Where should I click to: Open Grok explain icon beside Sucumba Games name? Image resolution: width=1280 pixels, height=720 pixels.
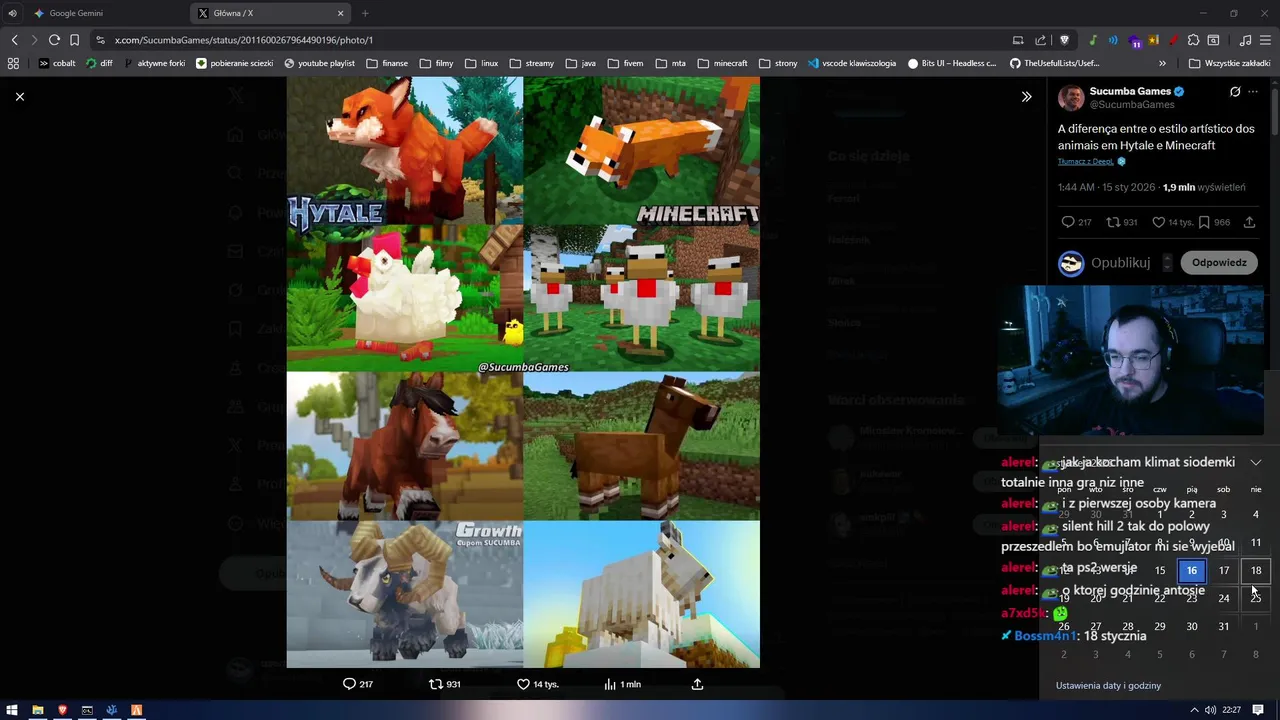click(1235, 92)
